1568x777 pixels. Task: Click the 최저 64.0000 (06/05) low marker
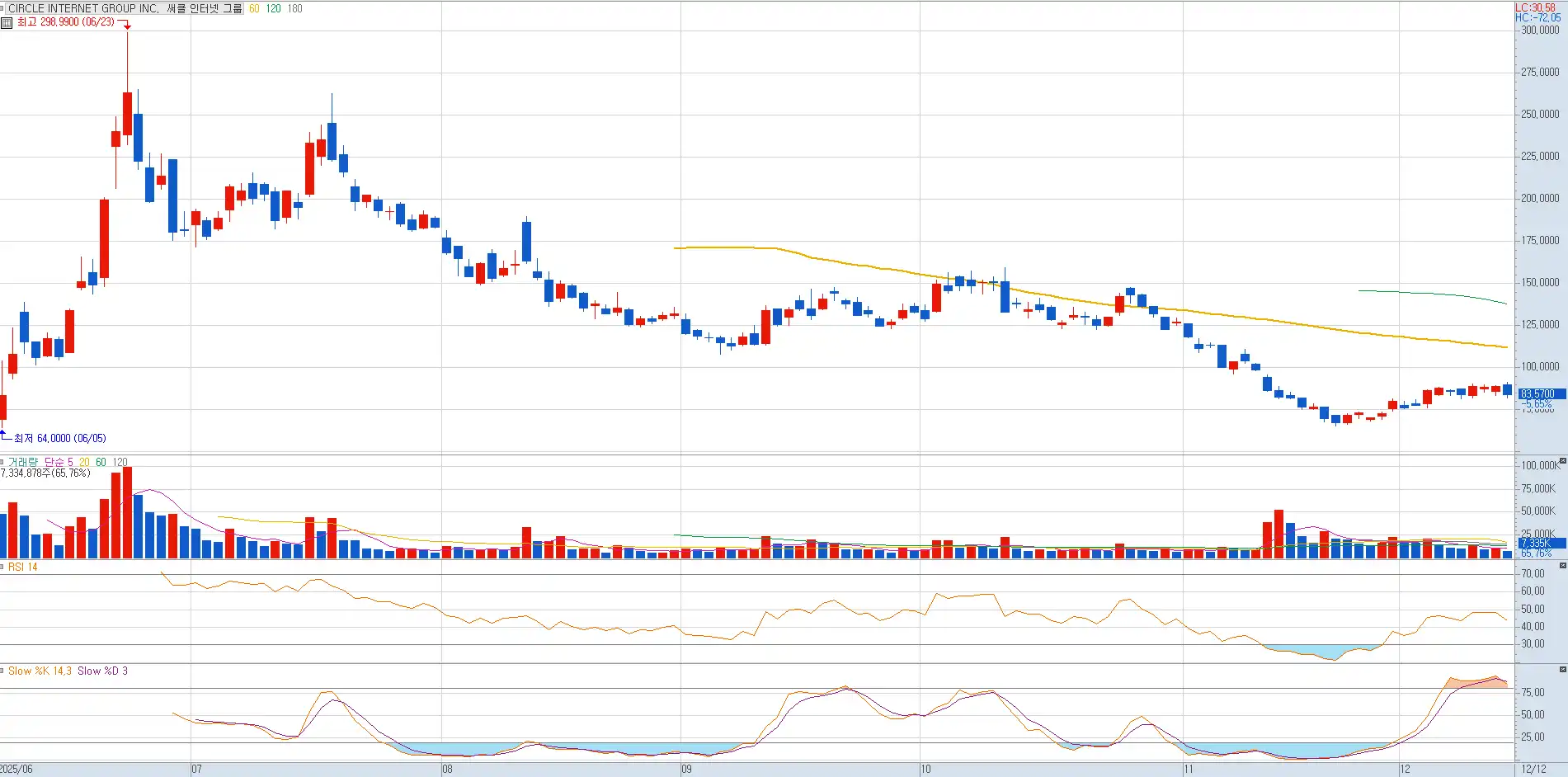point(59,438)
